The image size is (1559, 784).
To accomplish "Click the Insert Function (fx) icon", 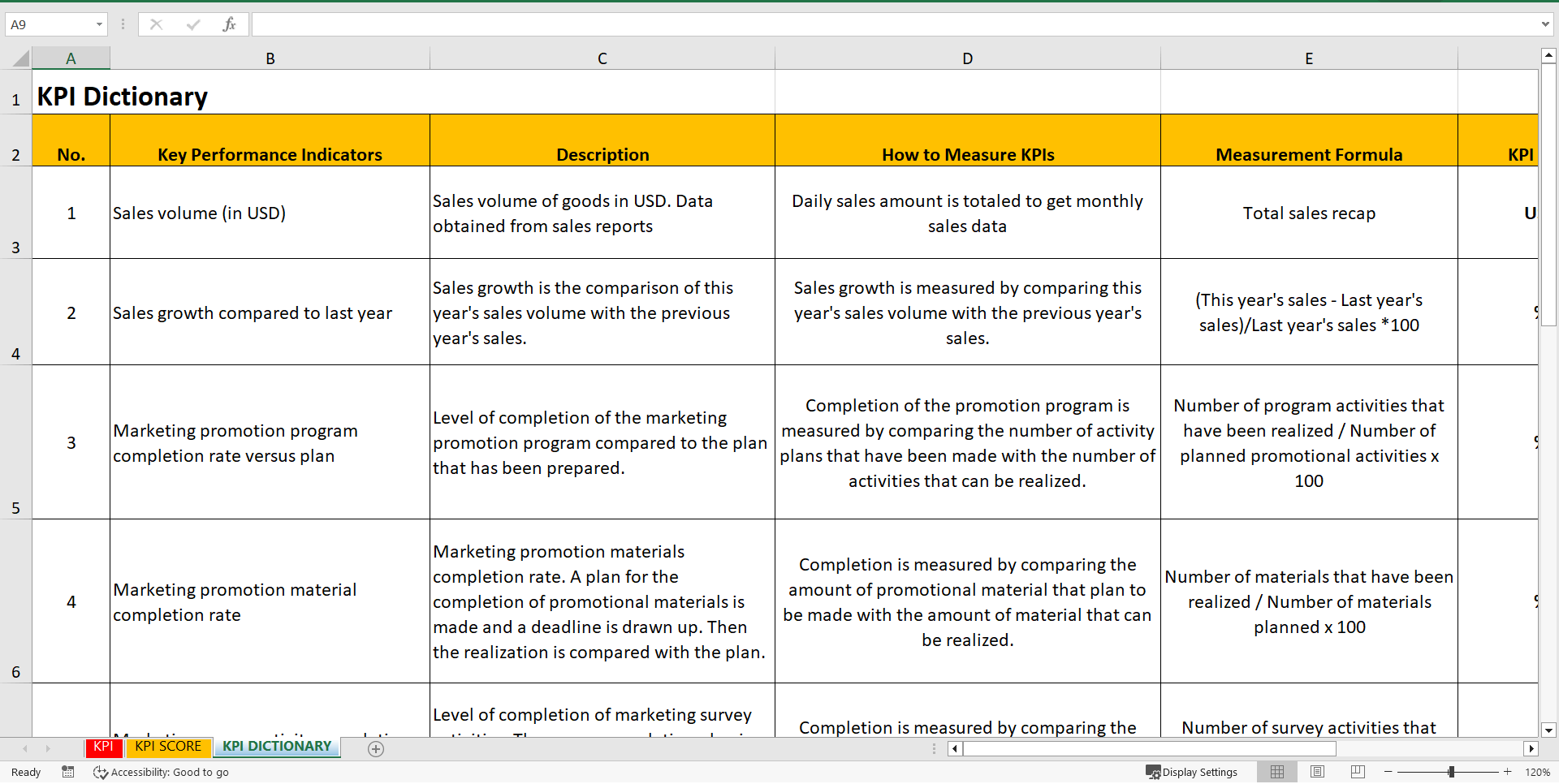I will pyautogui.click(x=230, y=24).
